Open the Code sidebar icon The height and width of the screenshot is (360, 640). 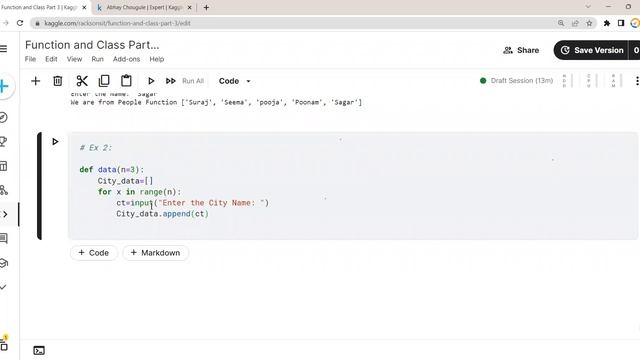coord(4,214)
